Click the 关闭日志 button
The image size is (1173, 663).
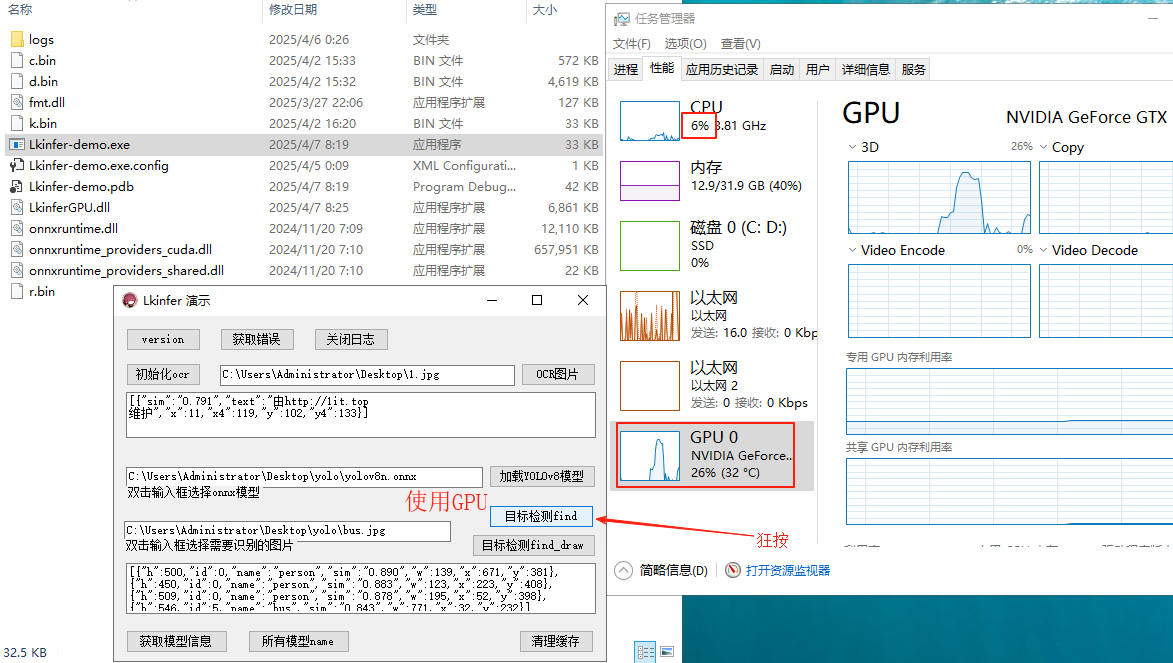point(351,339)
